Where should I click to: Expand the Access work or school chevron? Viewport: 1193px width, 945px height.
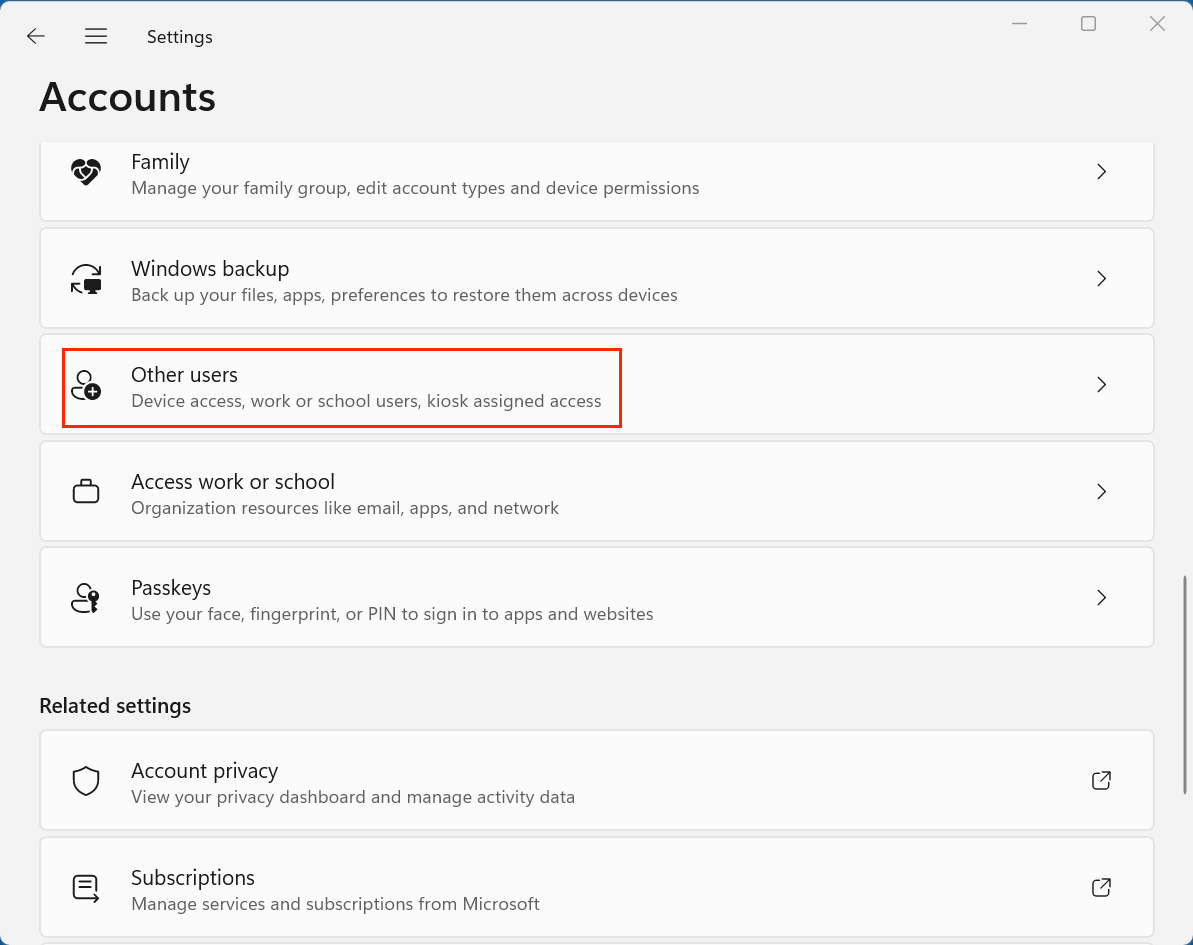[1101, 492]
